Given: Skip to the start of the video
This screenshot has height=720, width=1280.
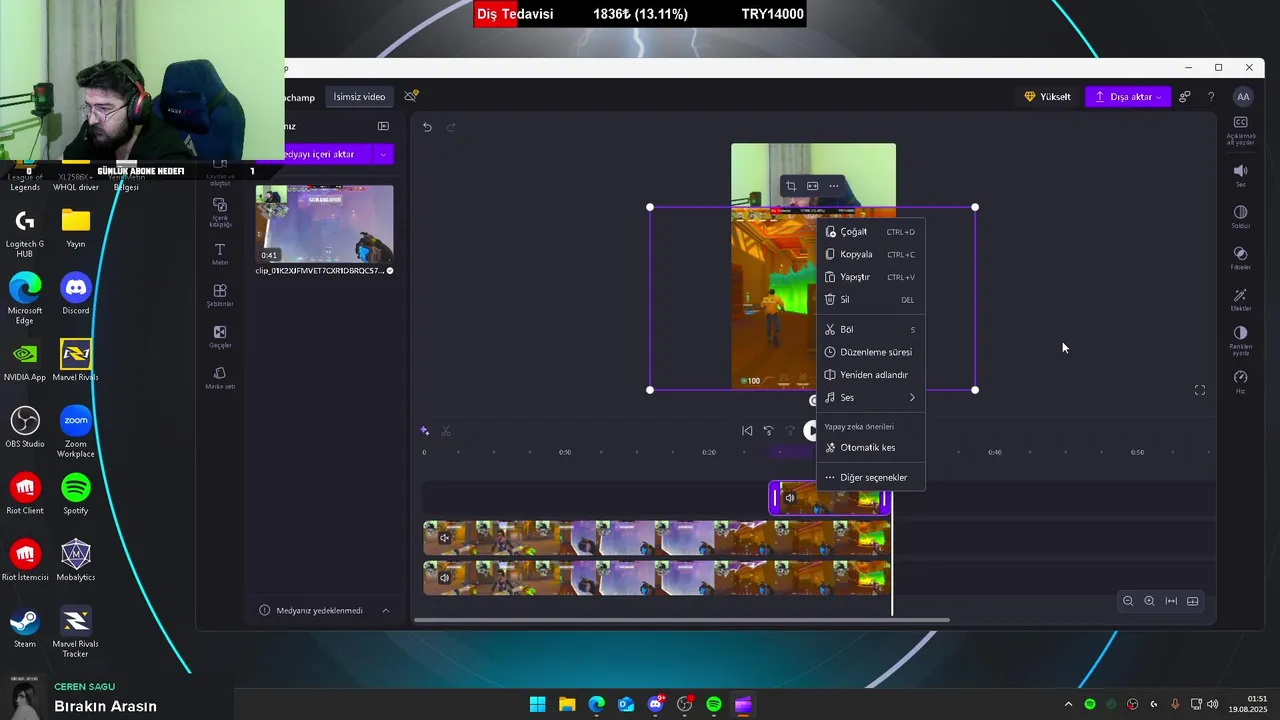Looking at the screenshot, I should pyautogui.click(x=747, y=431).
